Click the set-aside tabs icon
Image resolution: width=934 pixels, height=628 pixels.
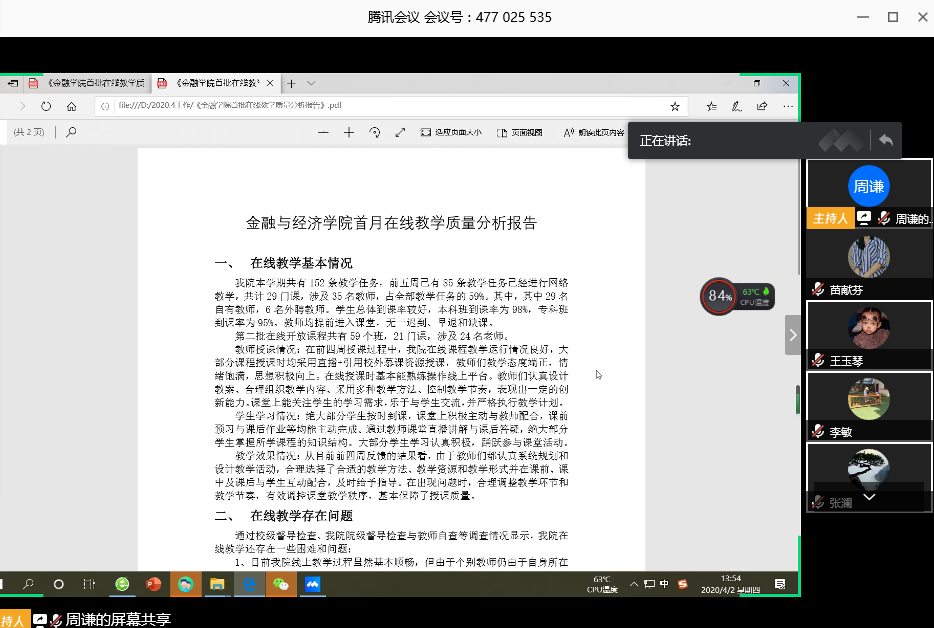pyautogui.click(x=13, y=83)
